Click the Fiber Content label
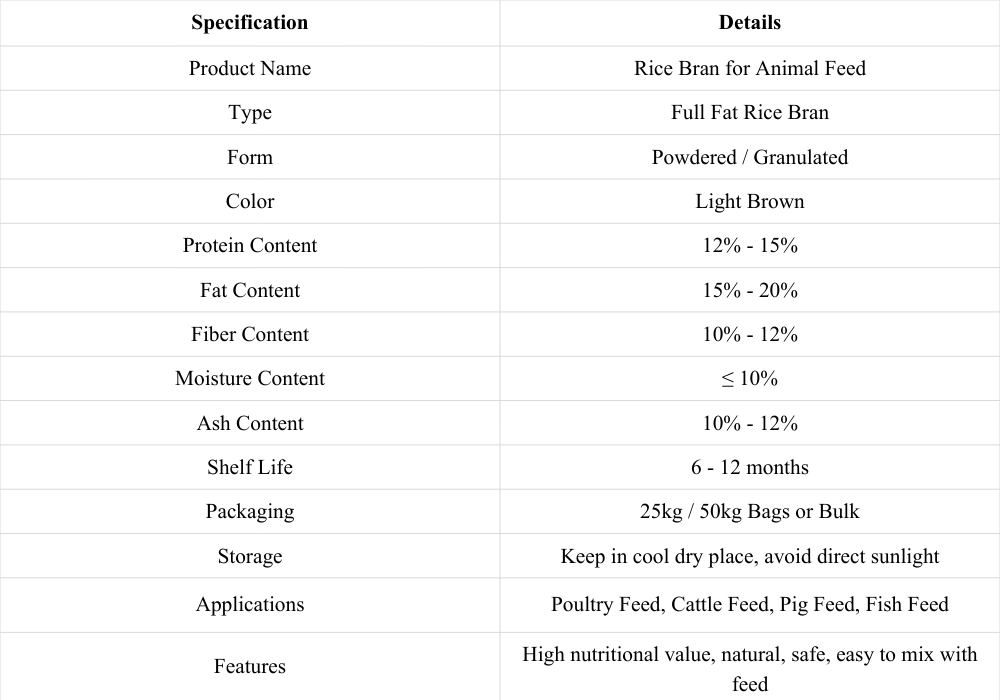Viewport: 1000px width, 700px height. [249, 334]
